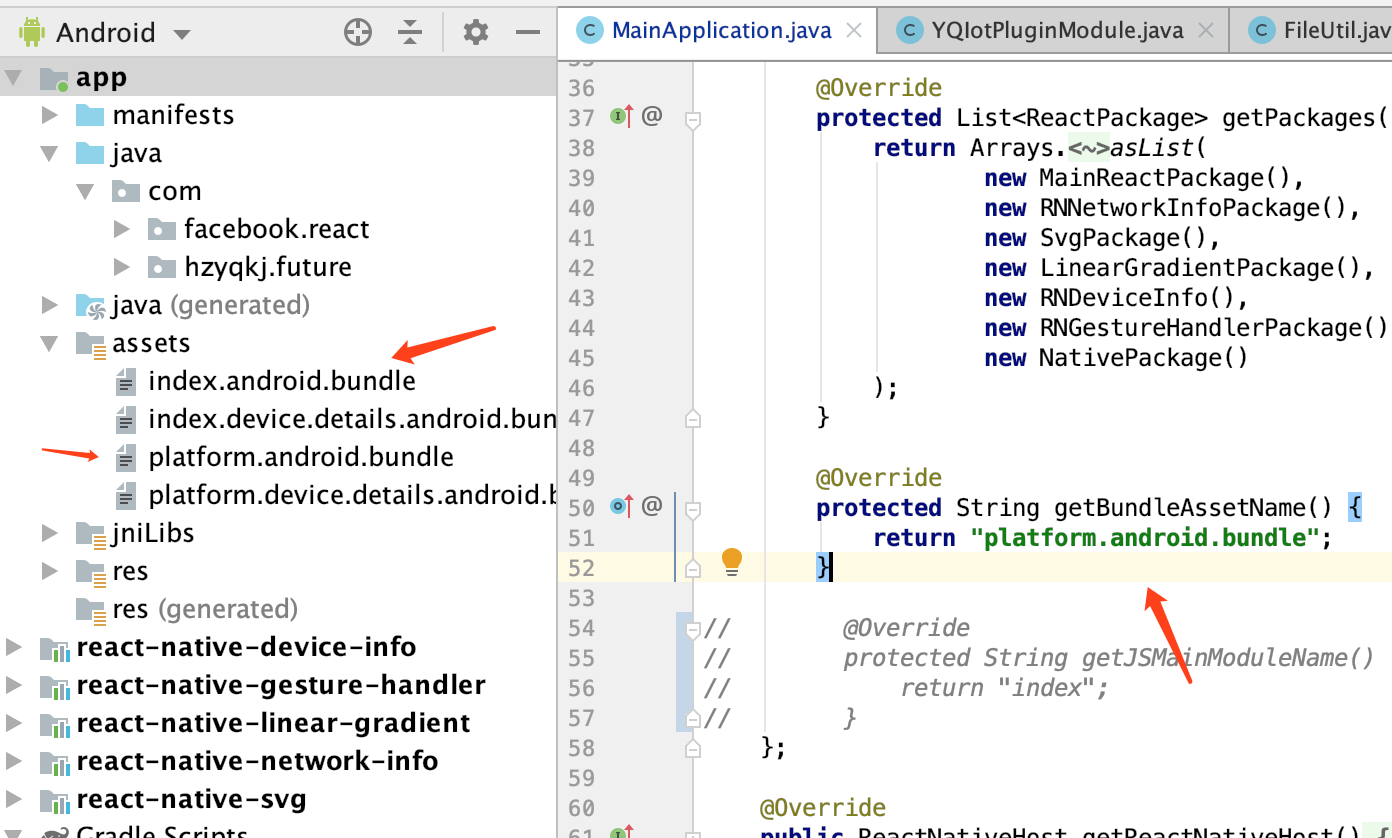Expand the manifests folder
The width and height of the screenshot is (1392, 838).
click(50, 115)
